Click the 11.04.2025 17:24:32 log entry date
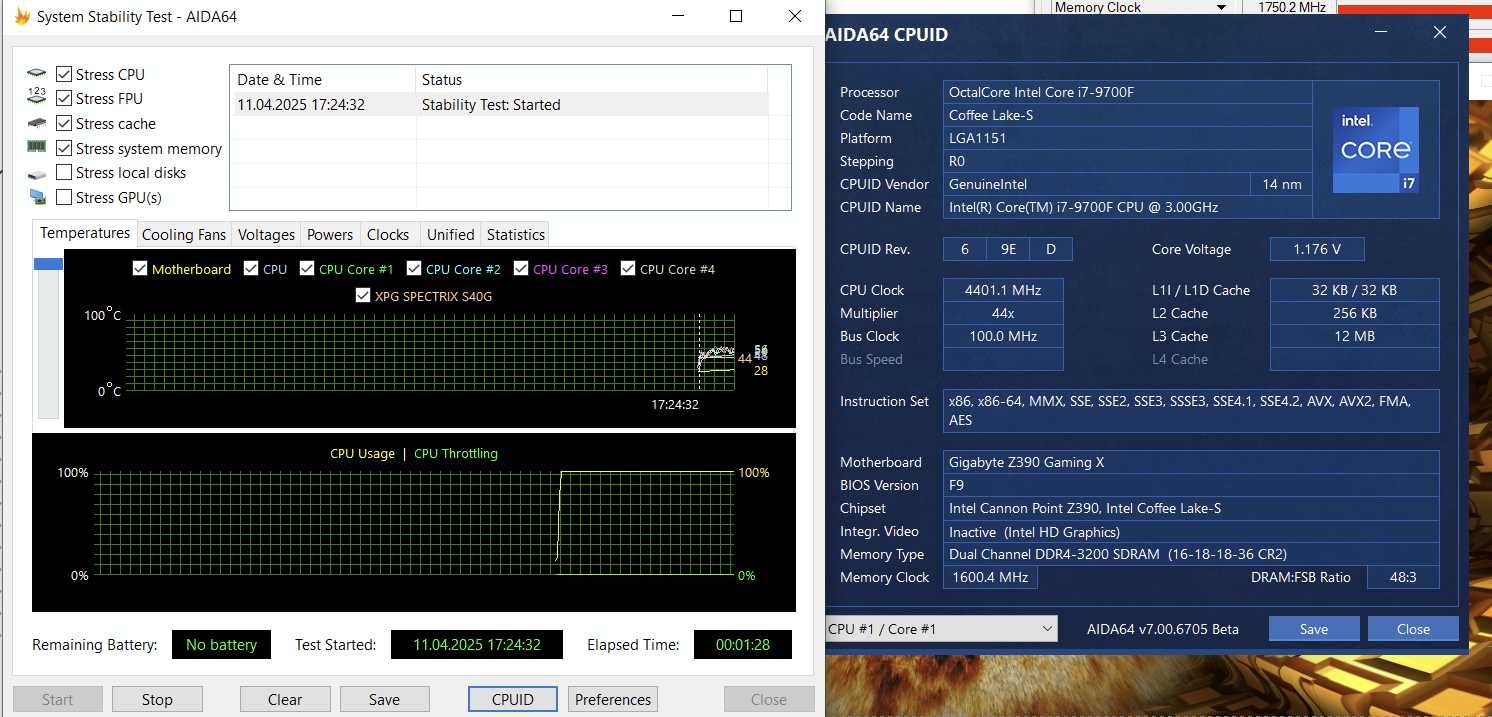Screen dimensions: 1492x717 pos(301,104)
